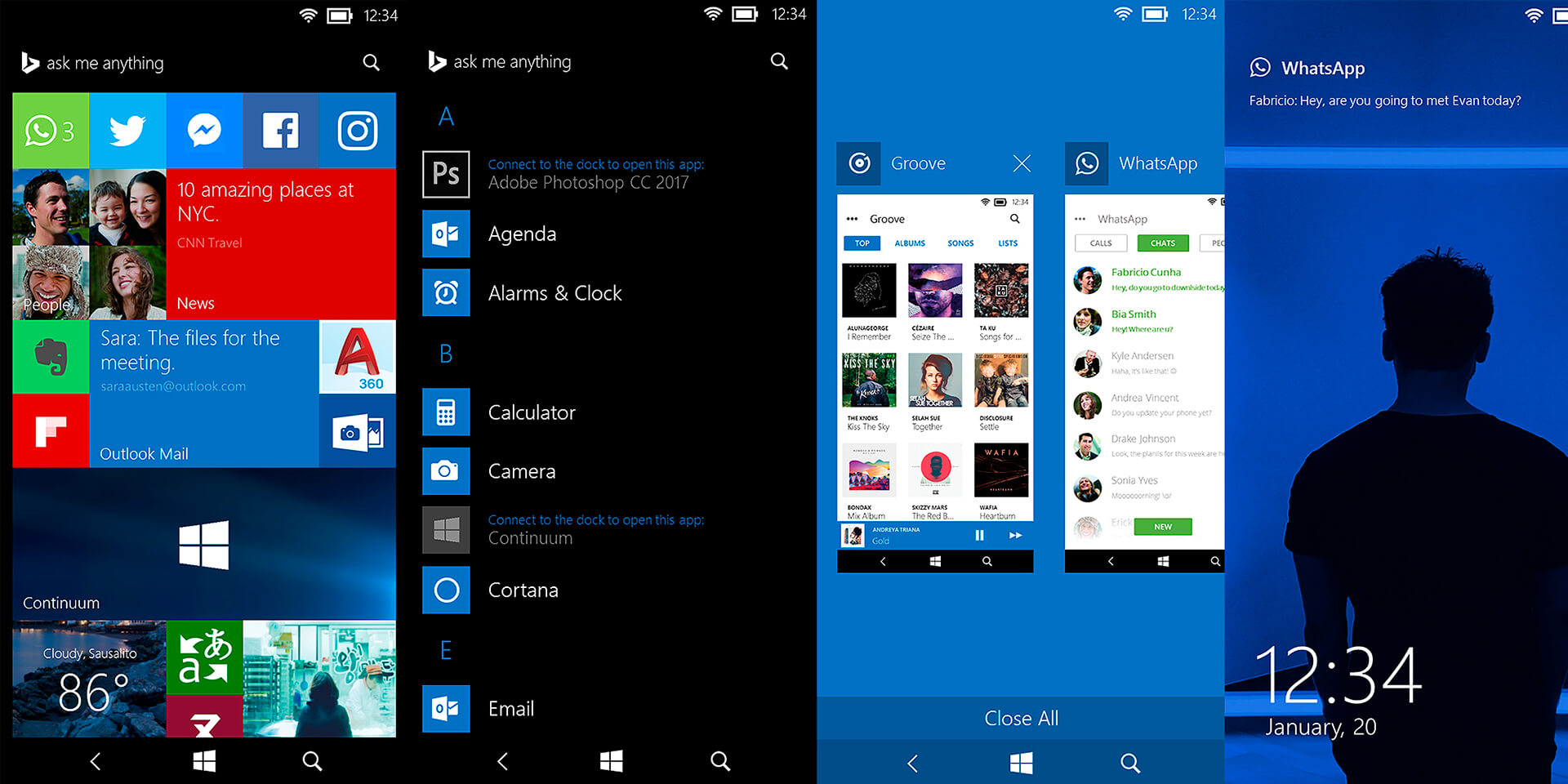Open chat with Sonia Yves
Image resolution: width=1568 pixels, height=784 pixels.
point(1147,488)
